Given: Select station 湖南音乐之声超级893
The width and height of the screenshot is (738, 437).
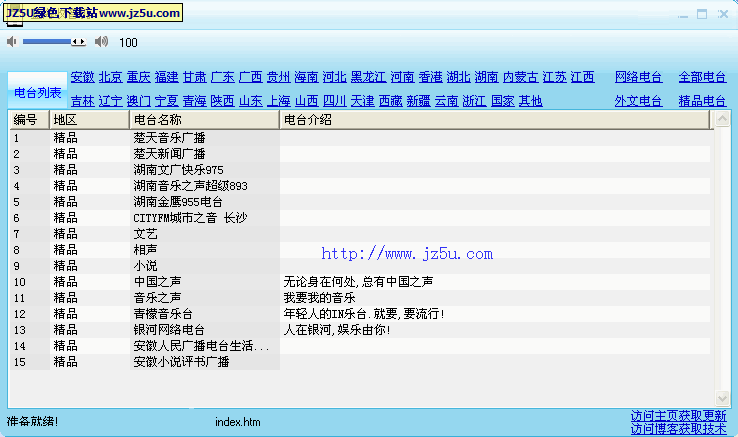Looking at the screenshot, I should click(191, 186).
